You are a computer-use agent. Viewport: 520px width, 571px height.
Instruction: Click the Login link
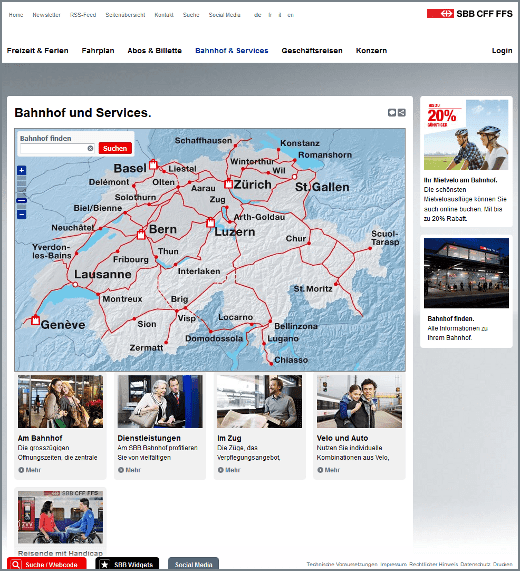(502, 51)
